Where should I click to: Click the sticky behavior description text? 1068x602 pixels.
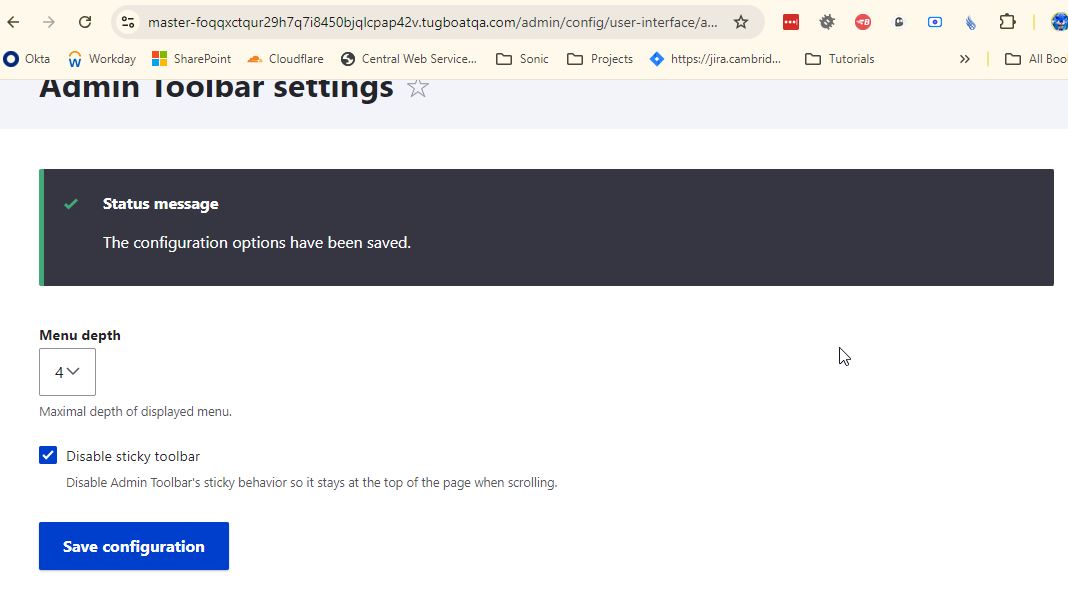[x=311, y=483]
